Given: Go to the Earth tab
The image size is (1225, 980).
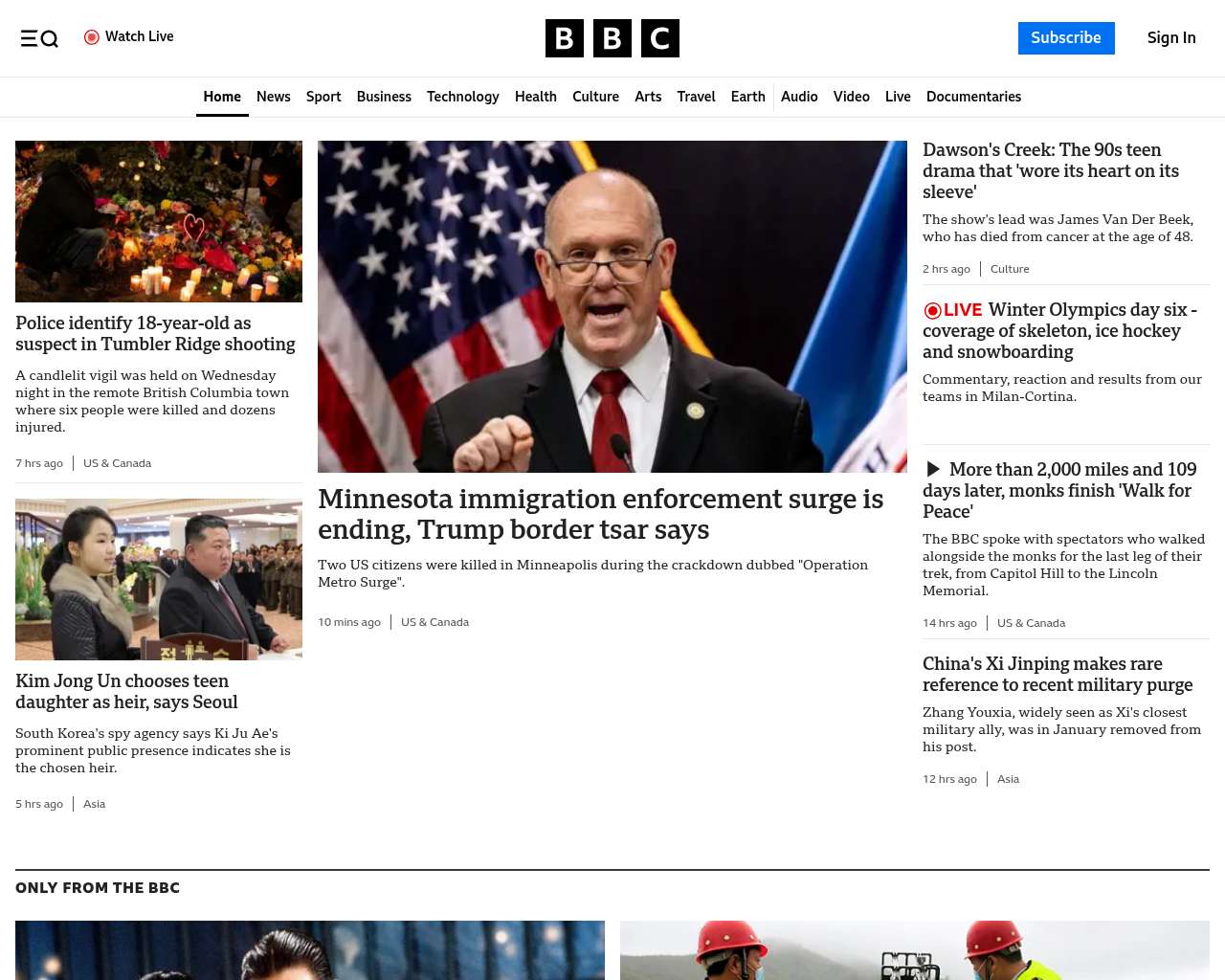Looking at the screenshot, I should [748, 97].
